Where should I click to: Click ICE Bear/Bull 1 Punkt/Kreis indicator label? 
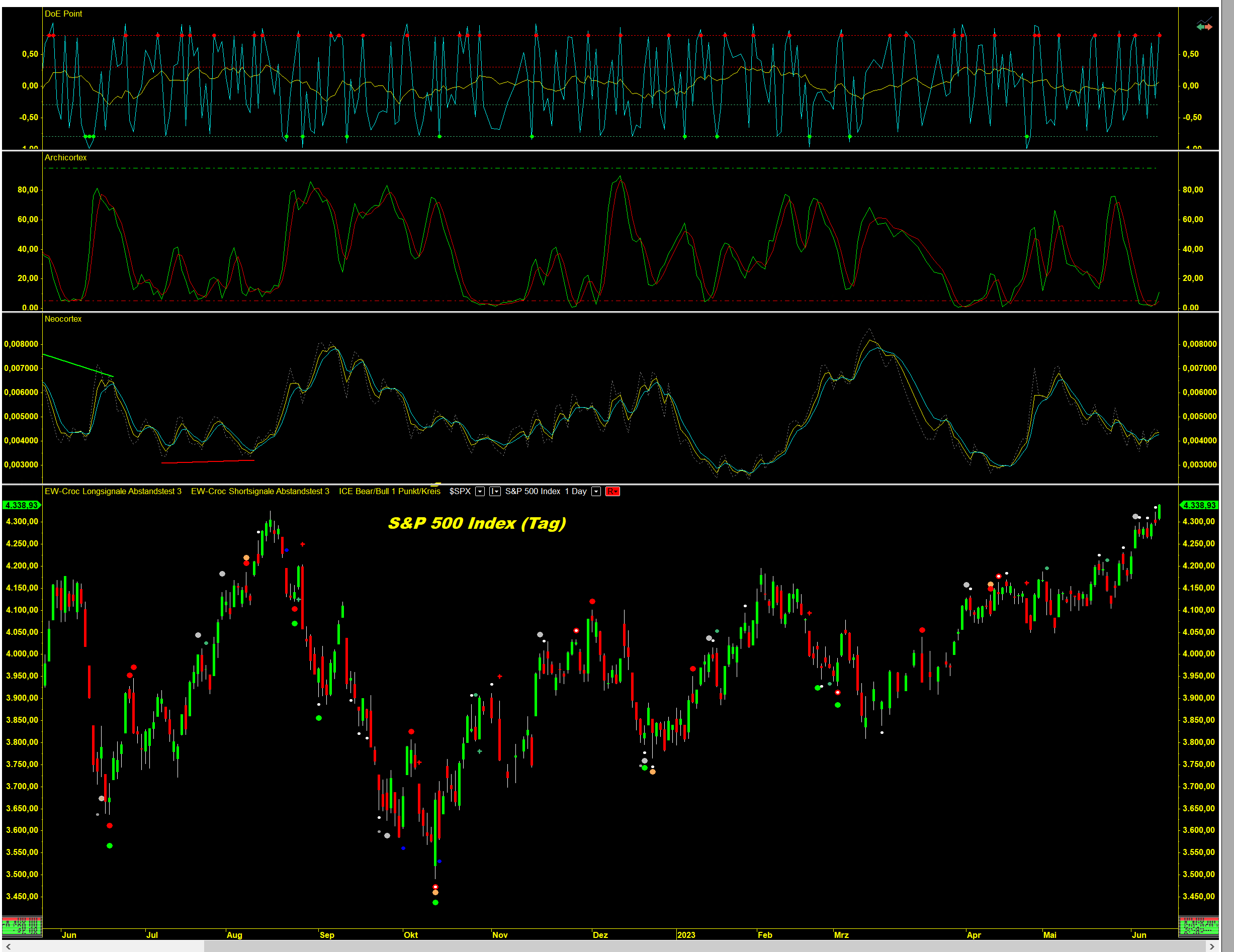(389, 491)
